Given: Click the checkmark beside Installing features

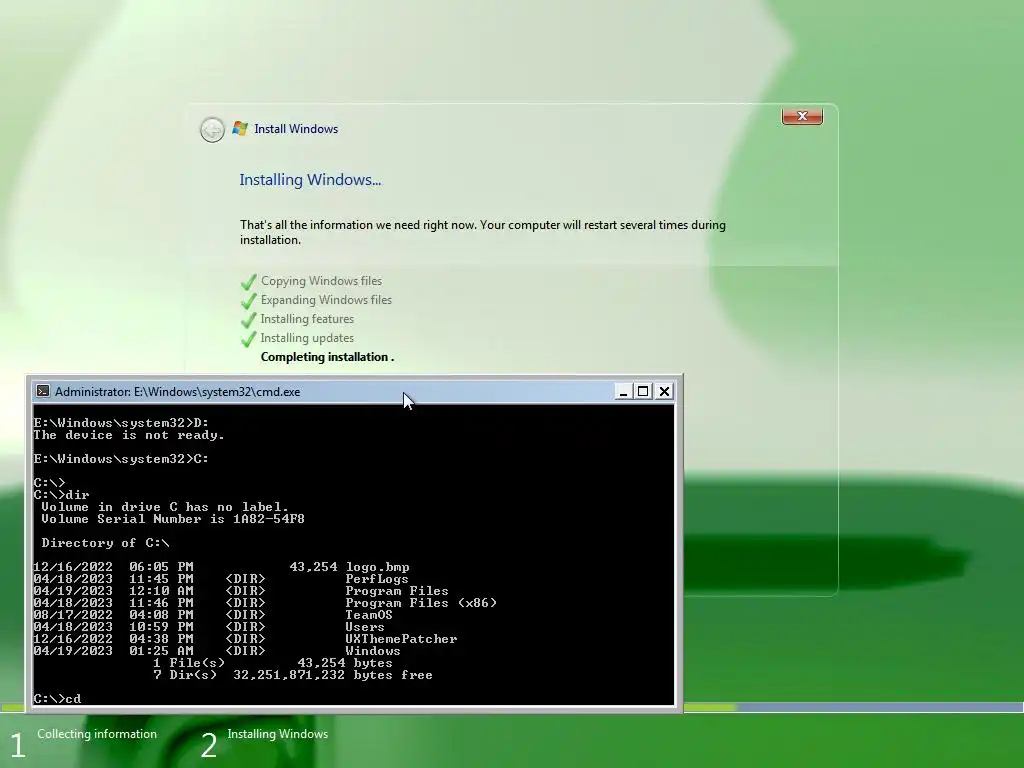Looking at the screenshot, I should coord(248,320).
